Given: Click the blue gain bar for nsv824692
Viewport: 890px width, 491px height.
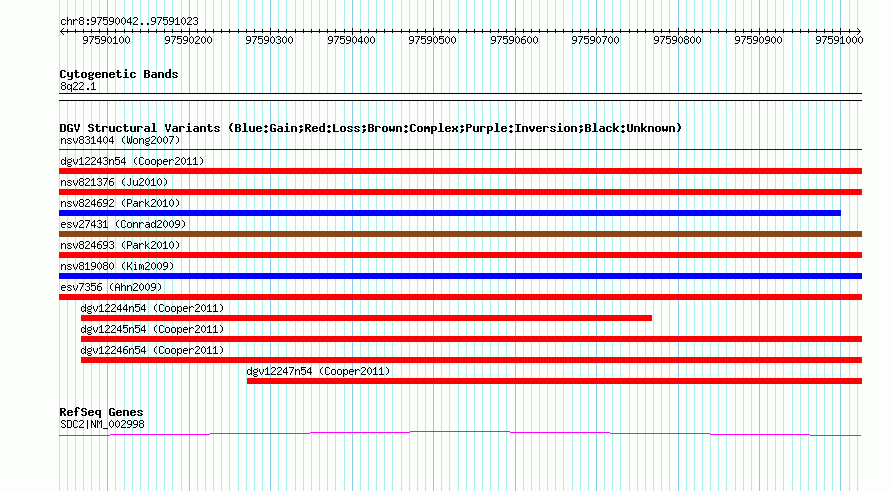Looking at the screenshot, I should (x=450, y=213).
